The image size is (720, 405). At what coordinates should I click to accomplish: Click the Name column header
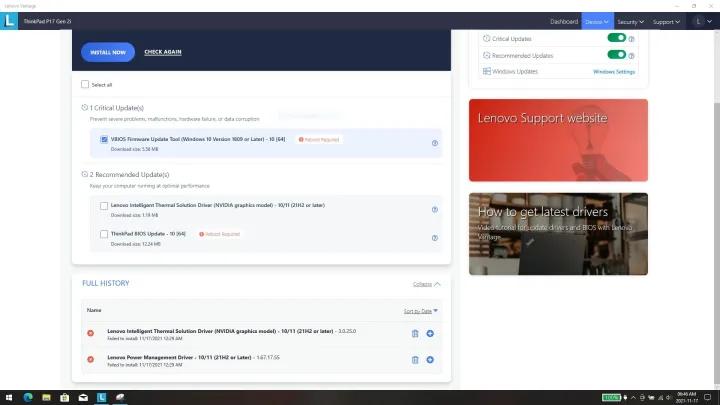pos(94,310)
